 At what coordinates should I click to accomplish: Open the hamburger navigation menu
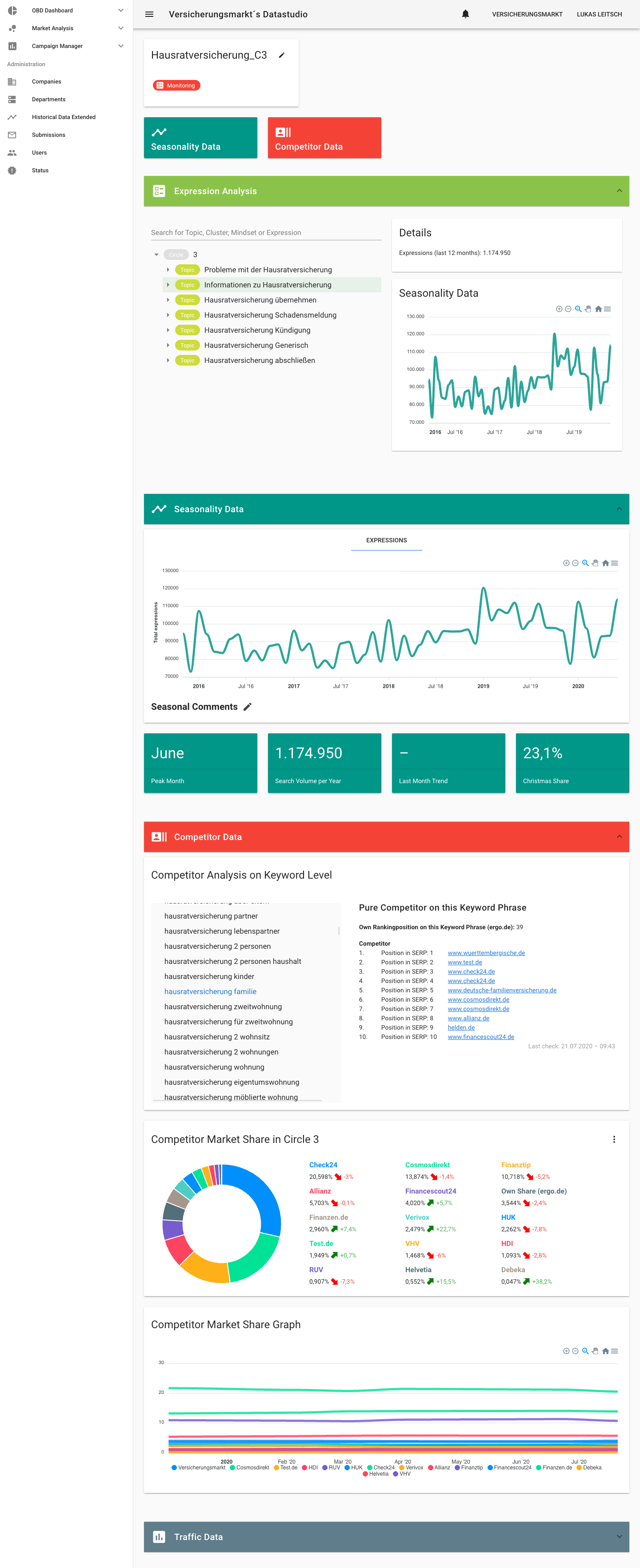pyautogui.click(x=149, y=14)
